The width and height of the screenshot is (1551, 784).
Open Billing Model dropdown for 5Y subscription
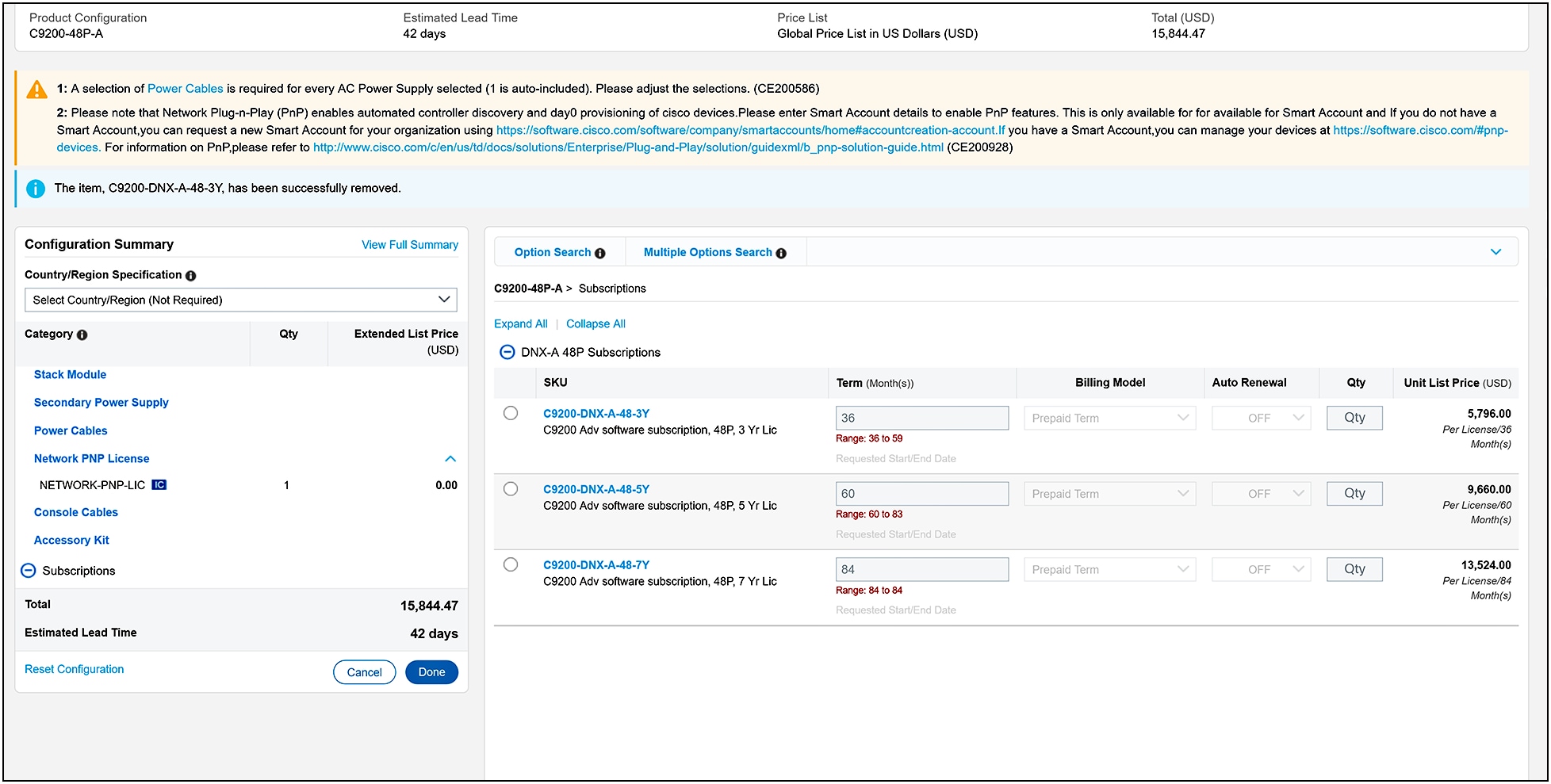1109,494
